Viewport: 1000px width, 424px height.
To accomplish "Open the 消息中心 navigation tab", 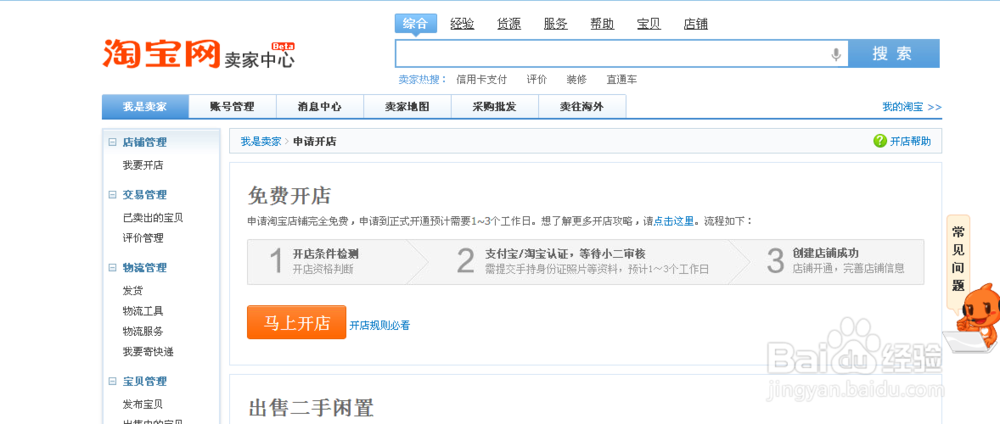I will (x=320, y=106).
